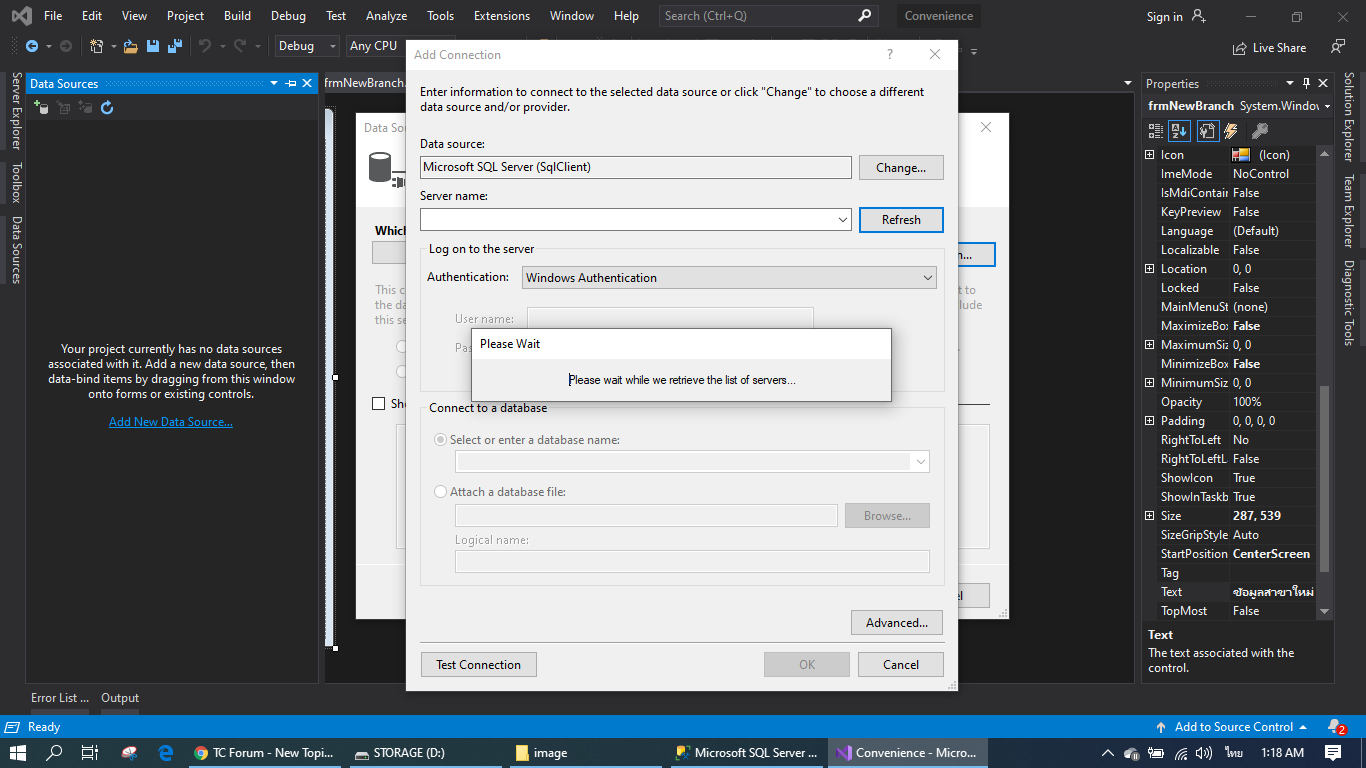Click the New Project toolbar icon
Viewport: 1366px width, 768px height.
(x=96, y=46)
